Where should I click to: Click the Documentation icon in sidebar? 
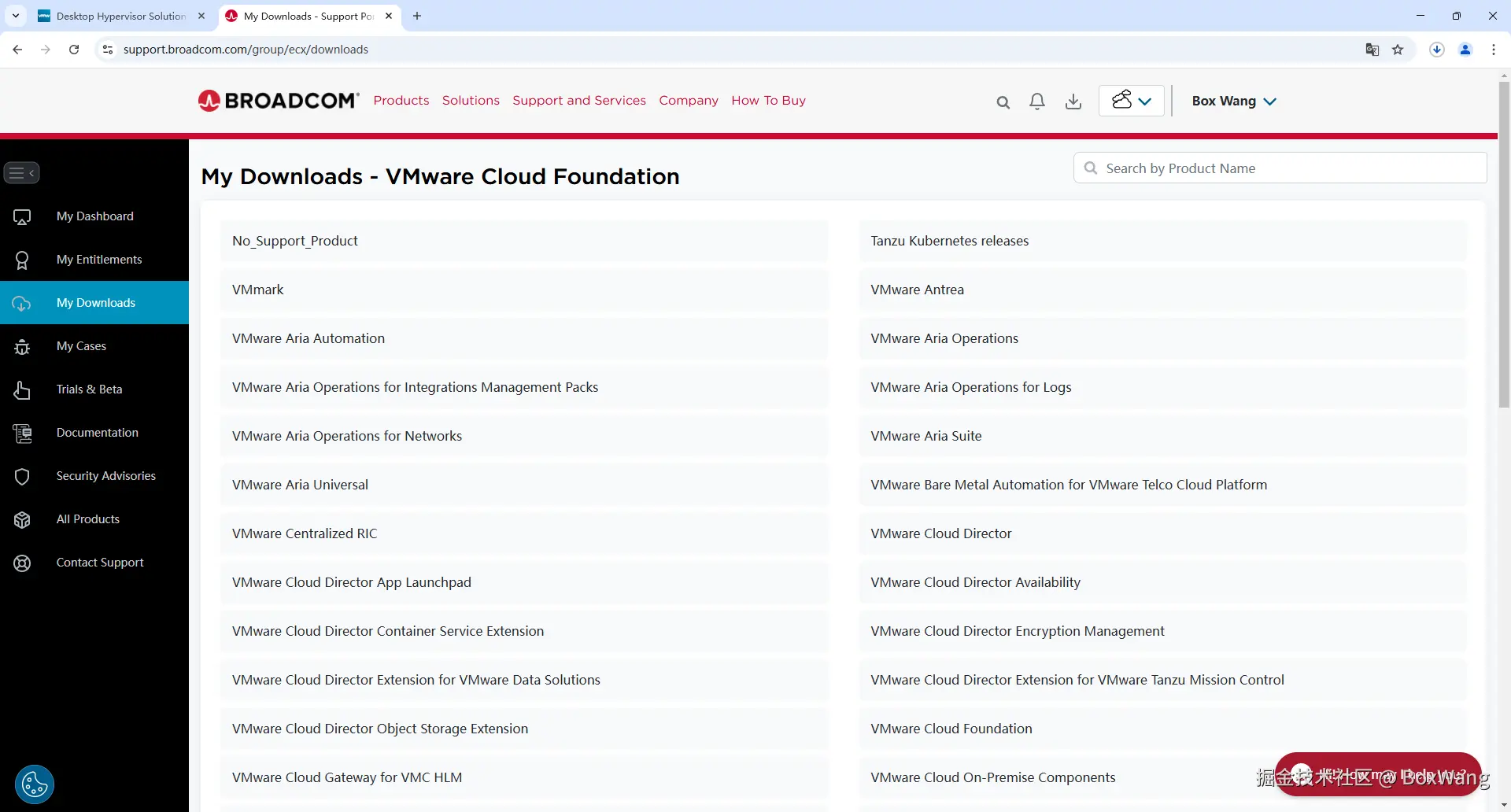[22, 433]
